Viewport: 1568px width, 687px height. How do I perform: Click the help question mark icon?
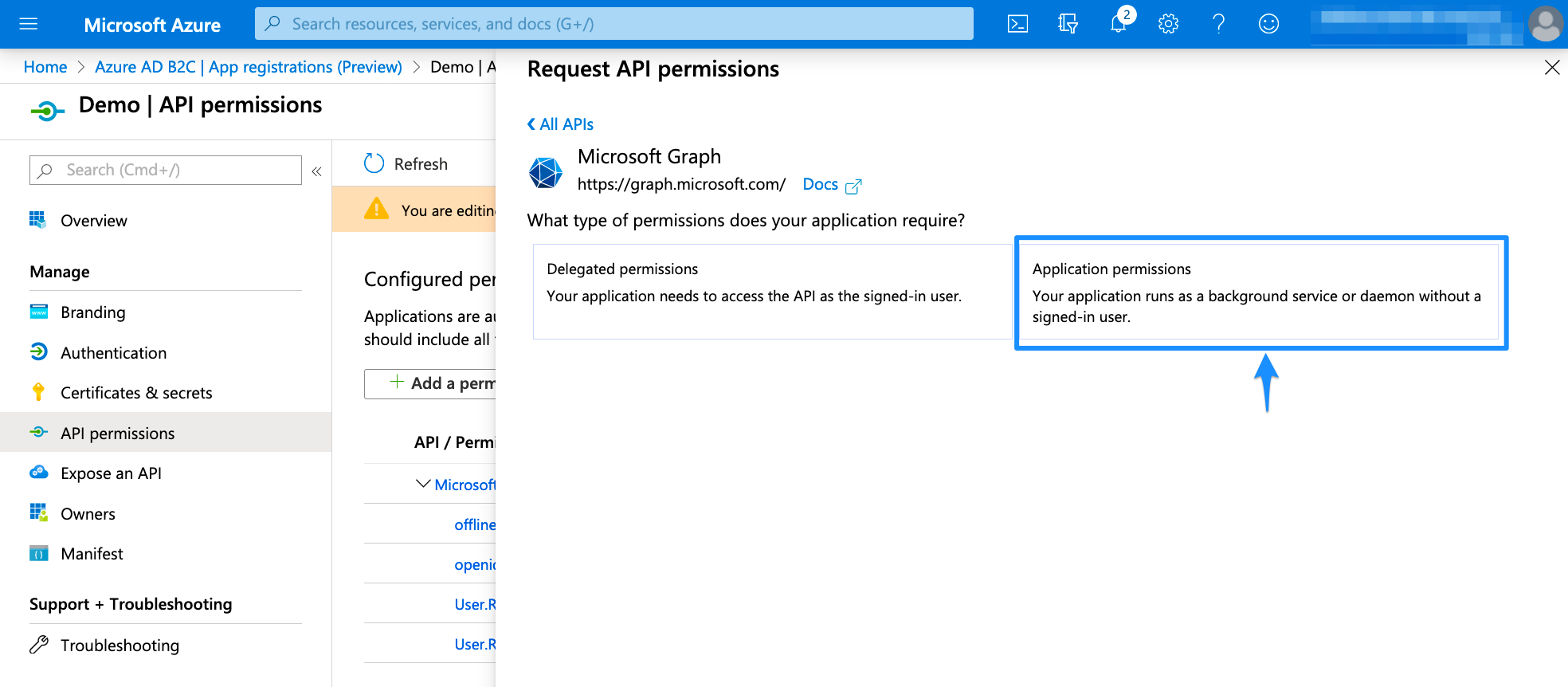pyautogui.click(x=1218, y=24)
